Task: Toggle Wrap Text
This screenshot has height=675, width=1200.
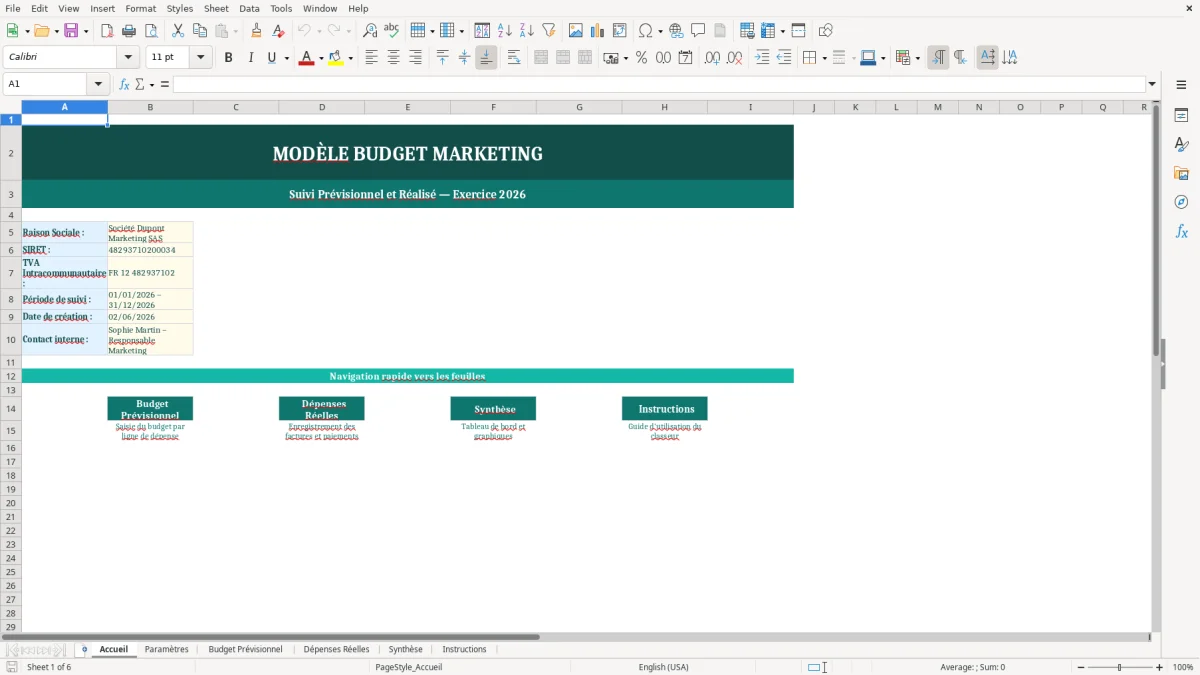Action: 514,58
